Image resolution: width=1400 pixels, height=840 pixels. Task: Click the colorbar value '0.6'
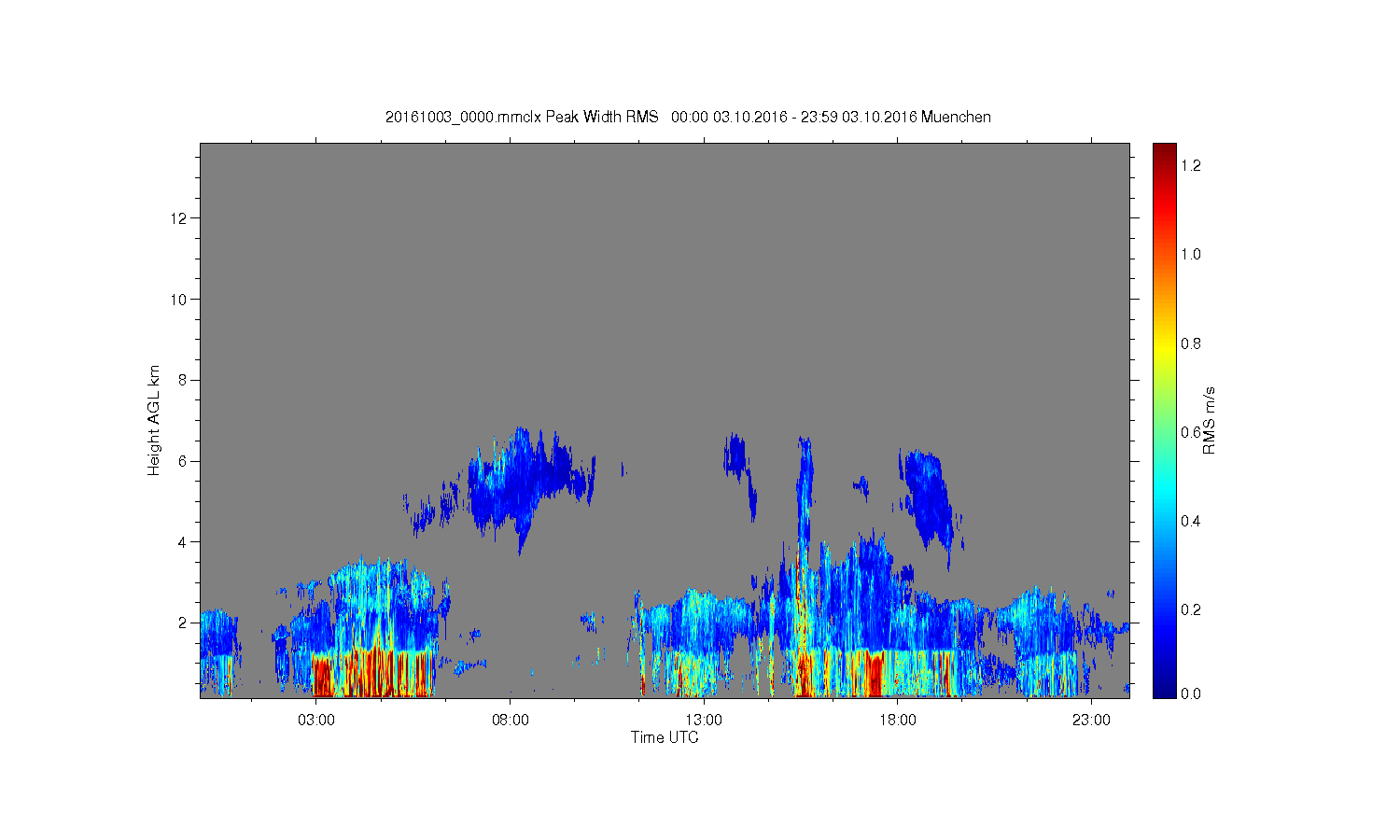pyautogui.click(x=1190, y=432)
